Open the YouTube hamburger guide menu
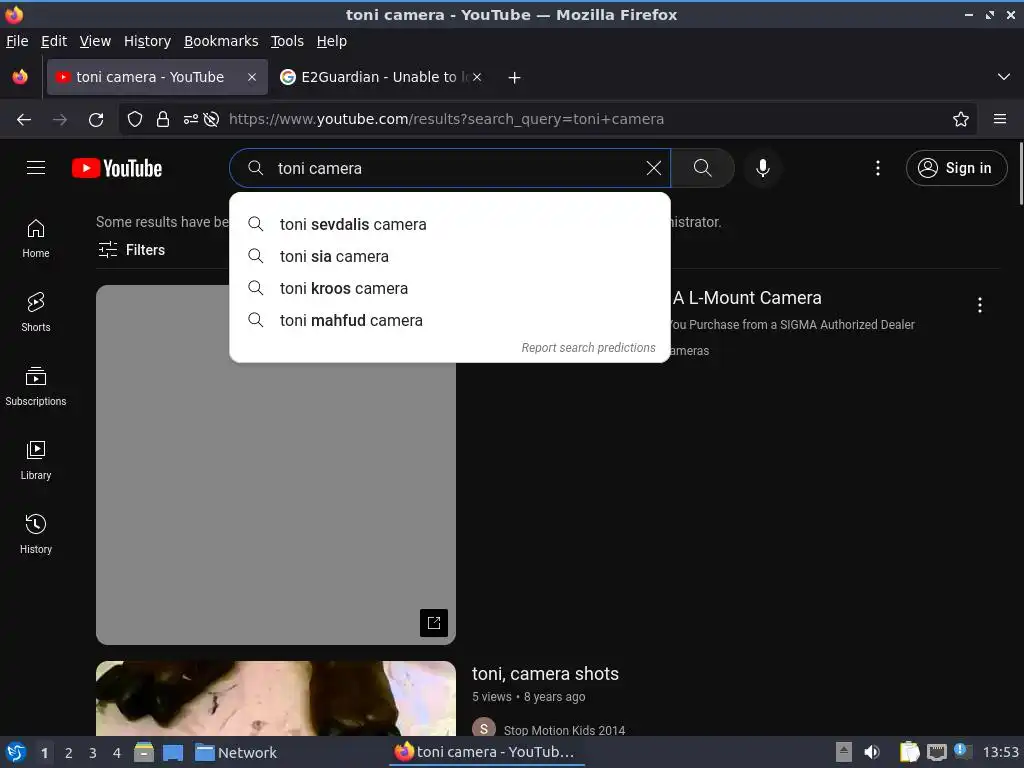This screenshot has width=1024, height=768. pos(36,168)
